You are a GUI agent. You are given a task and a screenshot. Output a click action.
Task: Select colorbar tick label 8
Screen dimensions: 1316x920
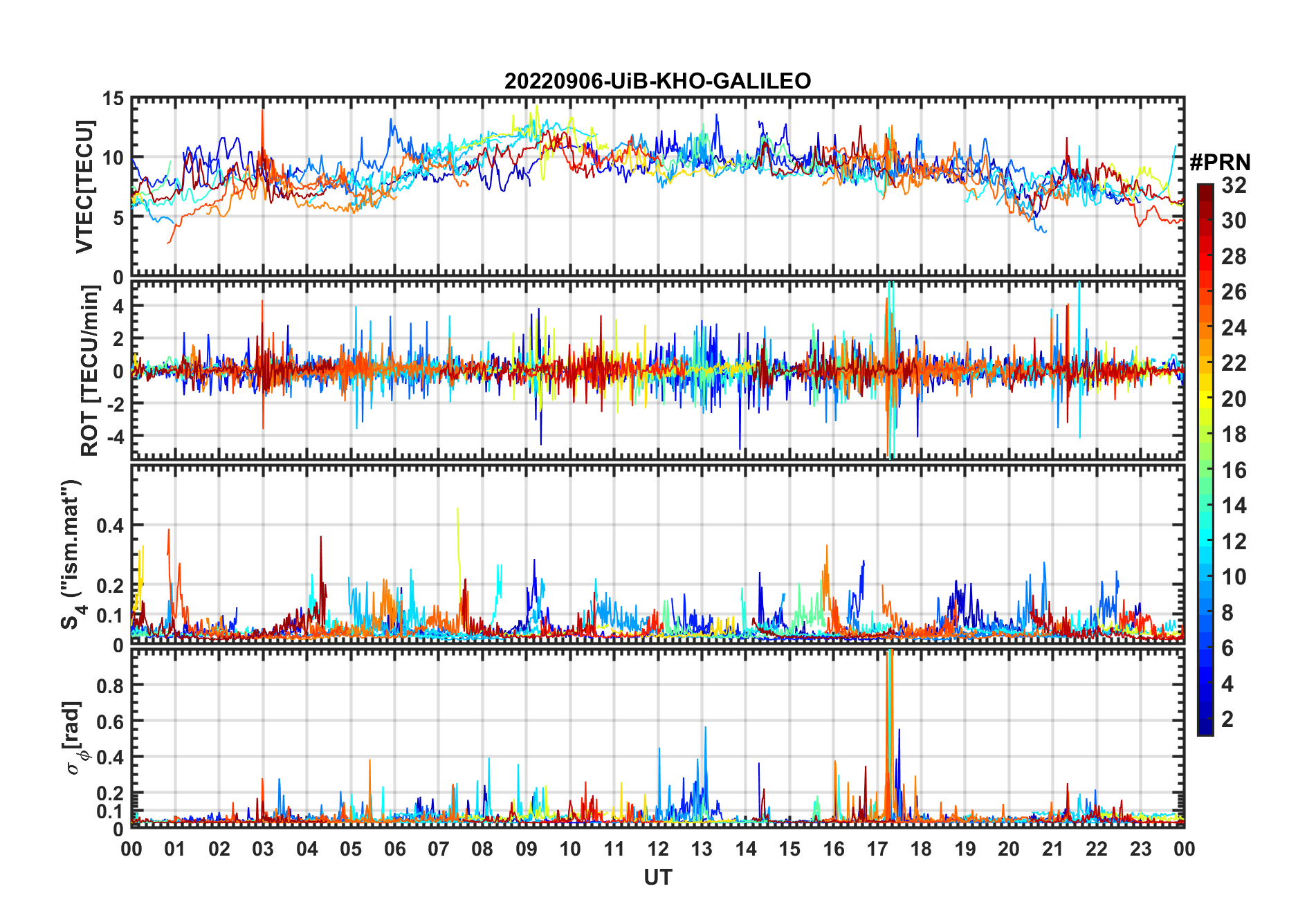point(1227,613)
